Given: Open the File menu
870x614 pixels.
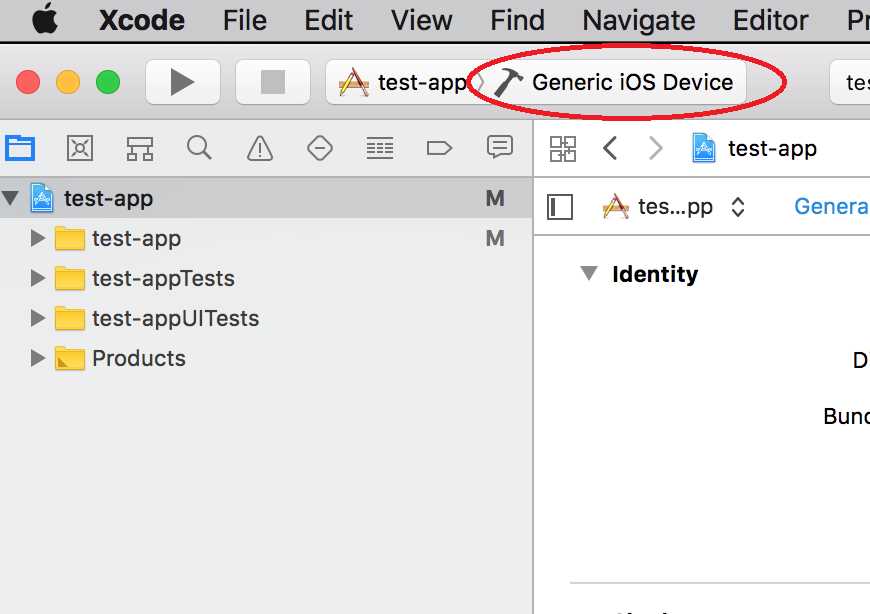Looking at the screenshot, I should [245, 21].
